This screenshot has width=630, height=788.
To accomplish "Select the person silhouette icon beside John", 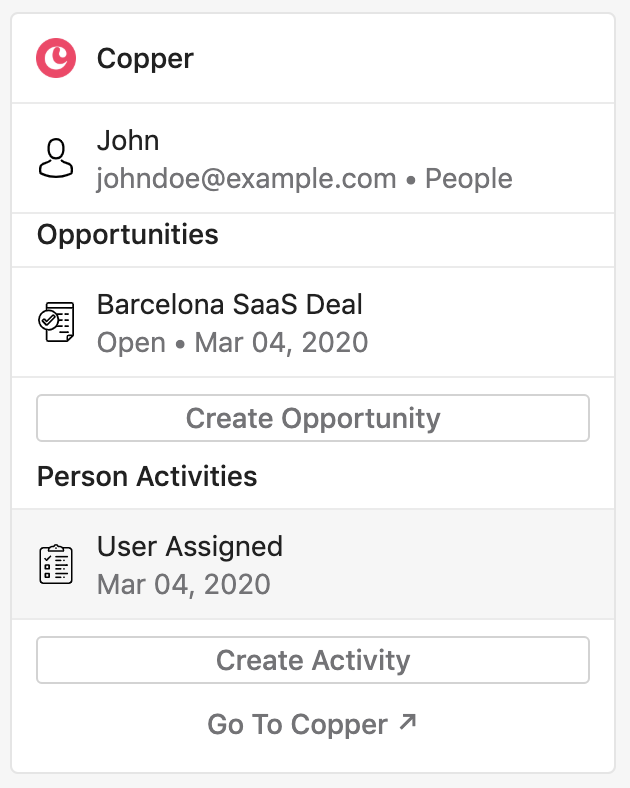I will point(56,158).
